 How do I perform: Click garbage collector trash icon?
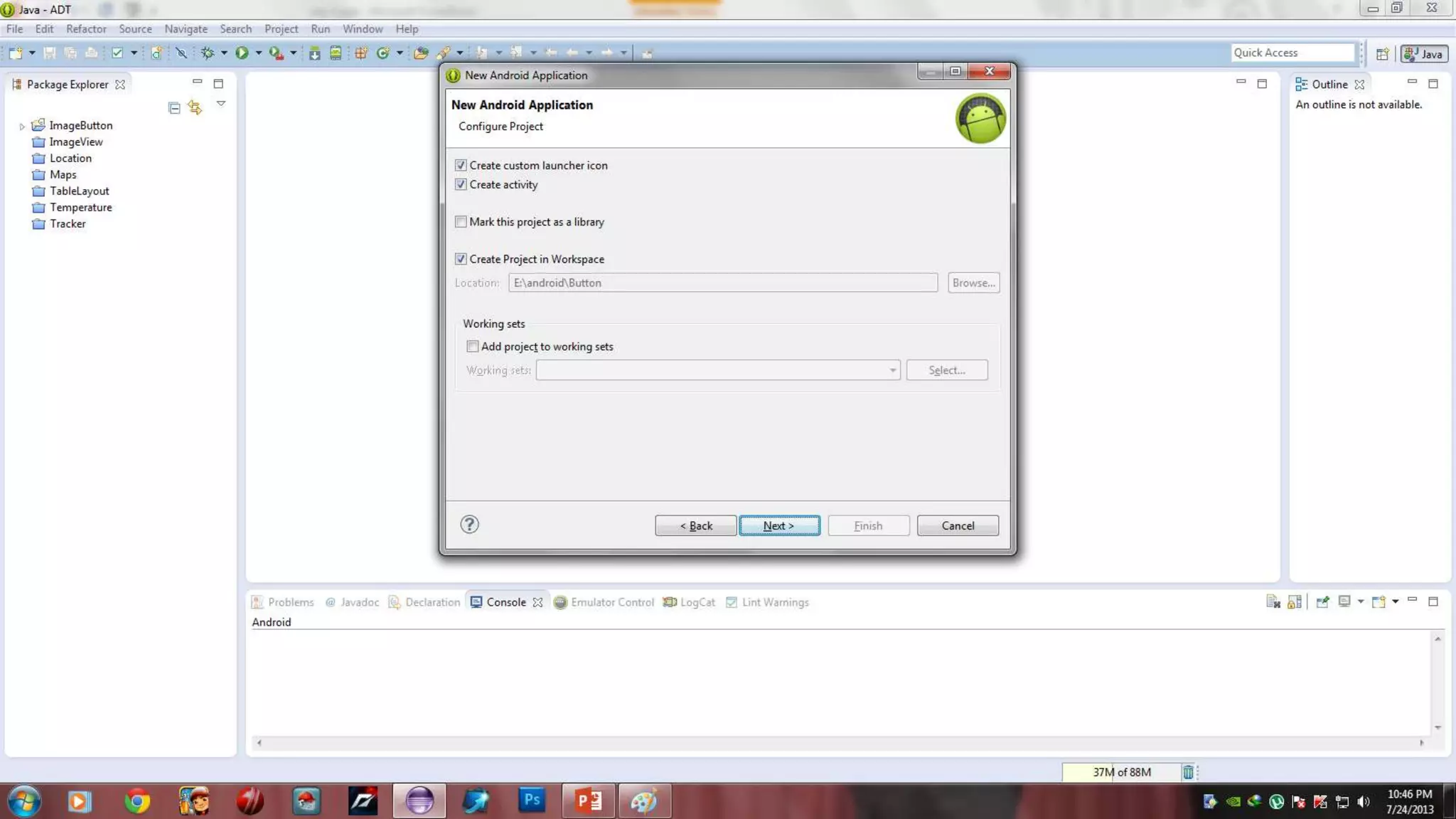click(x=1188, y=772)
